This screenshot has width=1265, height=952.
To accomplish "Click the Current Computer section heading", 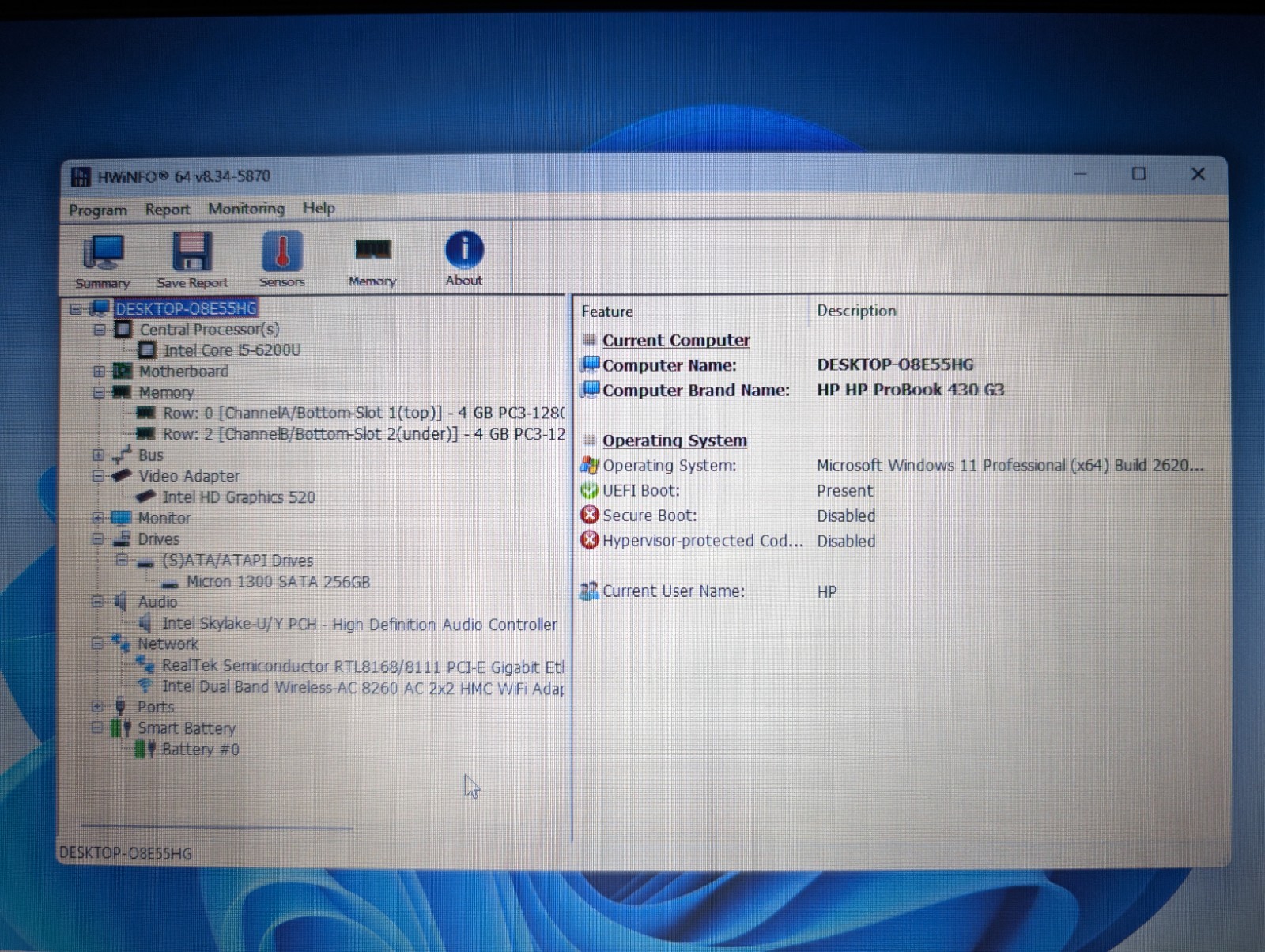I will (676, 340).
